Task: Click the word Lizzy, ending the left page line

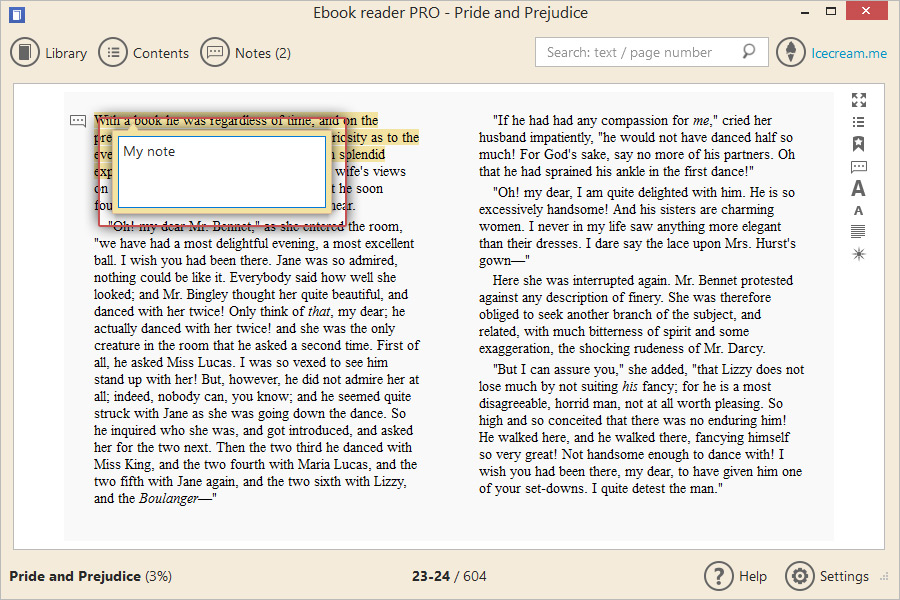Action: [390, 482]
